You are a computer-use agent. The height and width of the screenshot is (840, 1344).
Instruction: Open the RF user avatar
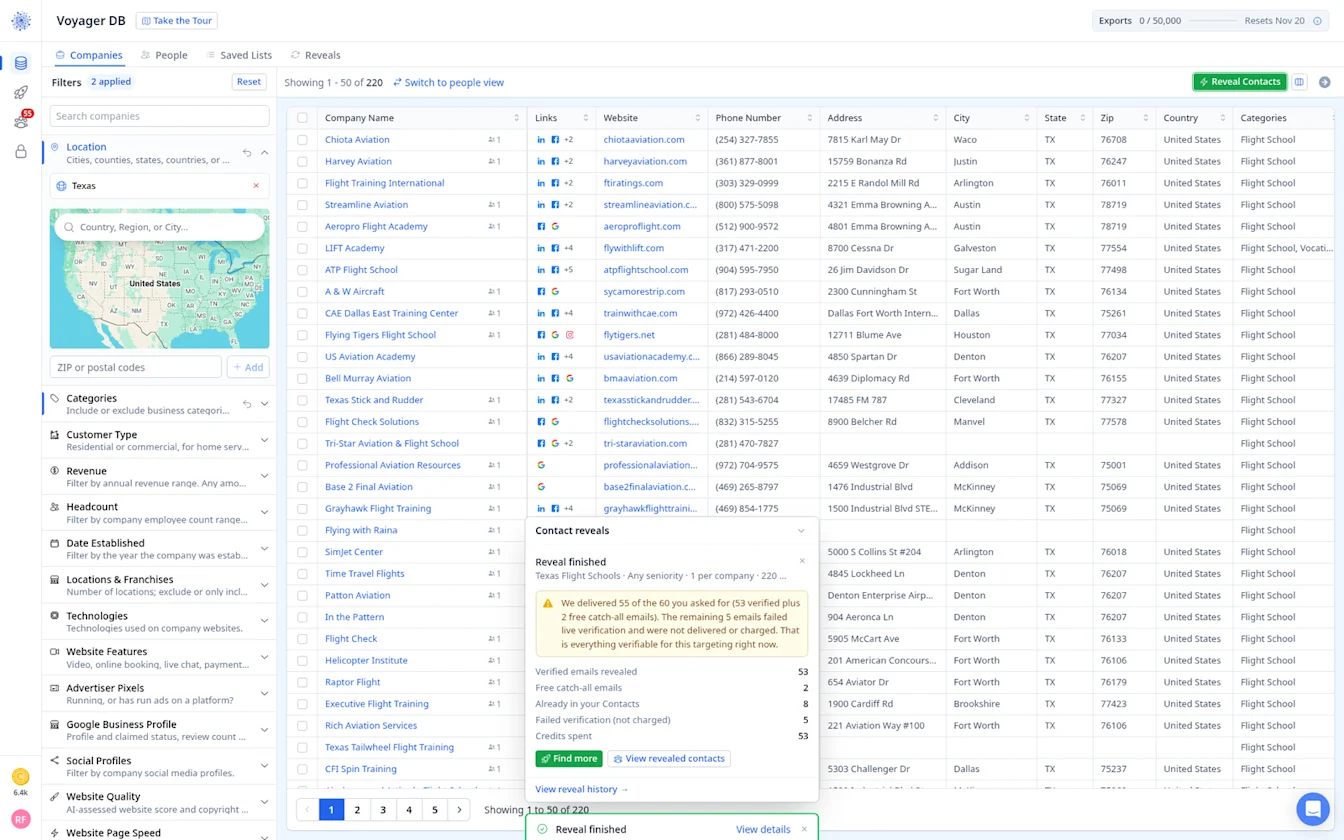coord(20,819)
